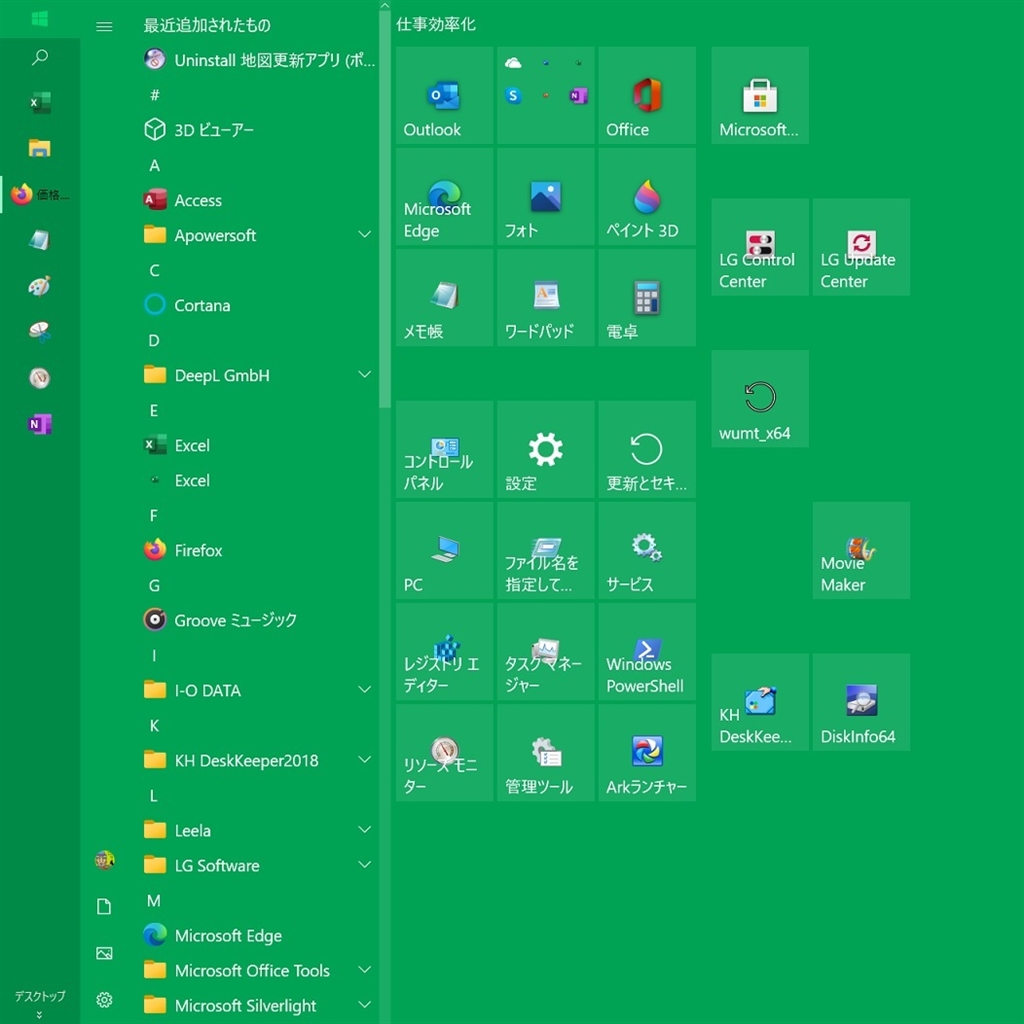Open the 管理ツール tile
The width and height of the screenshot is (1024, 1024).
pos(545,753)
